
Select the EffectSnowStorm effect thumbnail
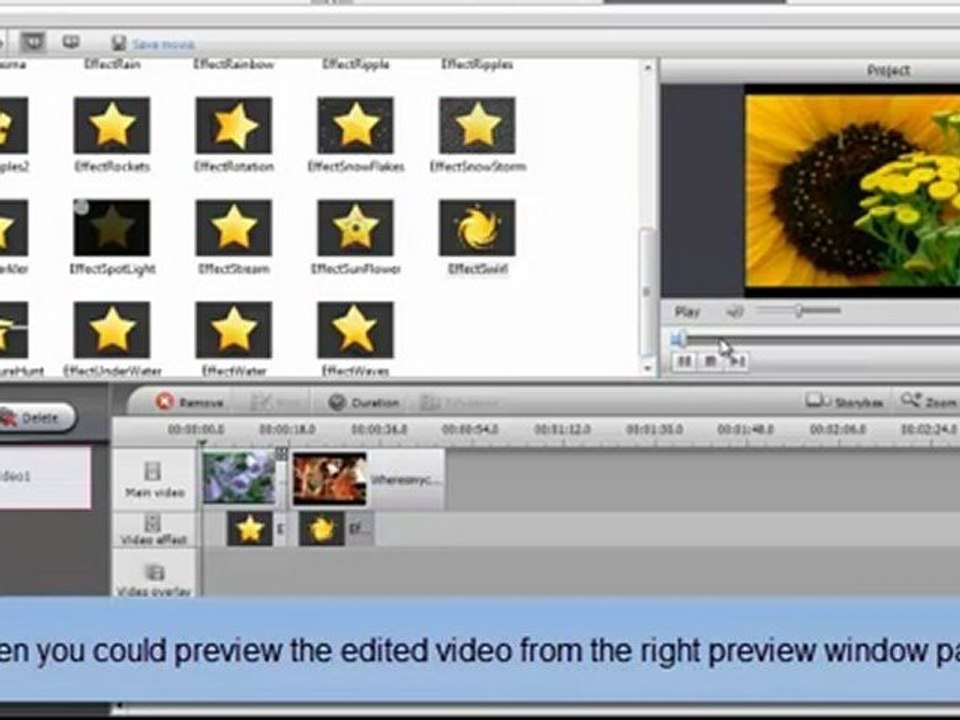coord(477,126)
